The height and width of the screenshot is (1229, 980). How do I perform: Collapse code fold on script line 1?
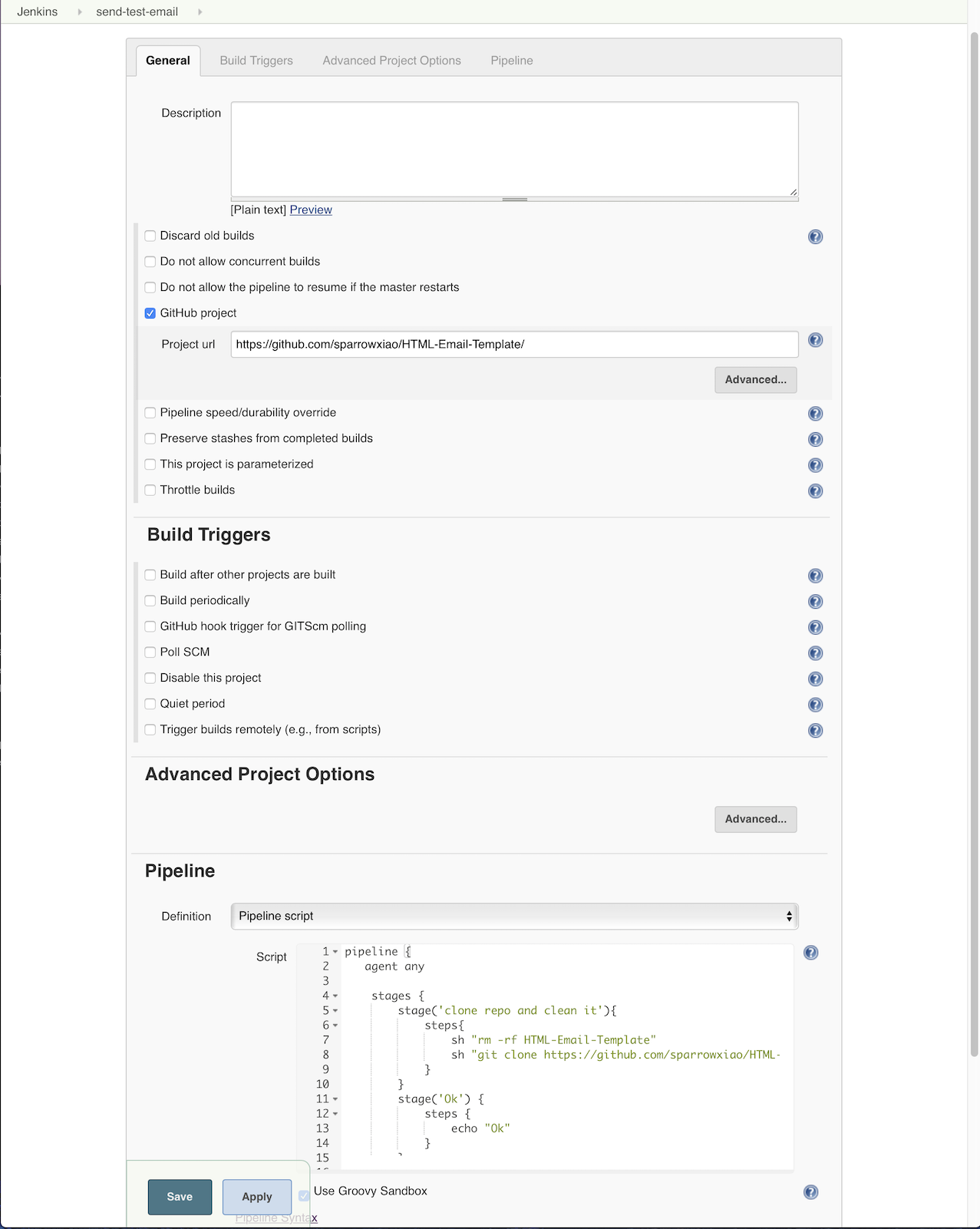[335, 952]
